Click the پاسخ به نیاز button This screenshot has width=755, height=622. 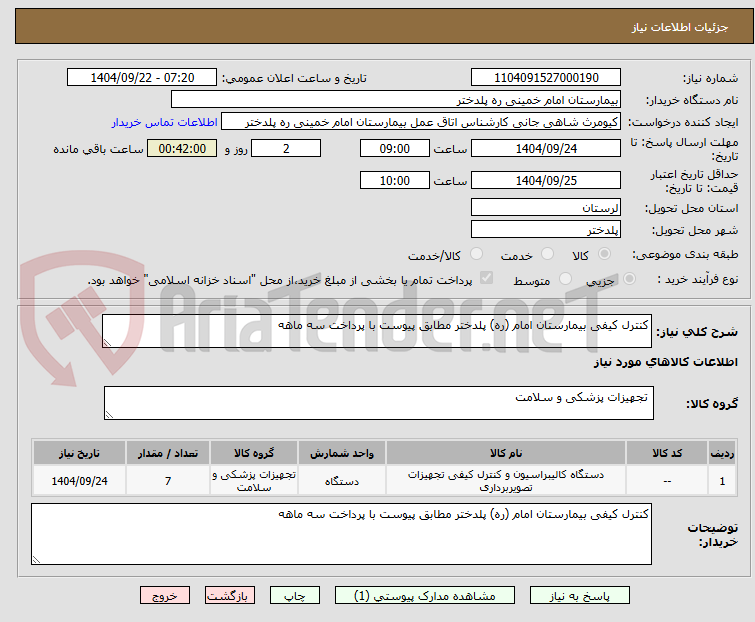click(580, 596)
